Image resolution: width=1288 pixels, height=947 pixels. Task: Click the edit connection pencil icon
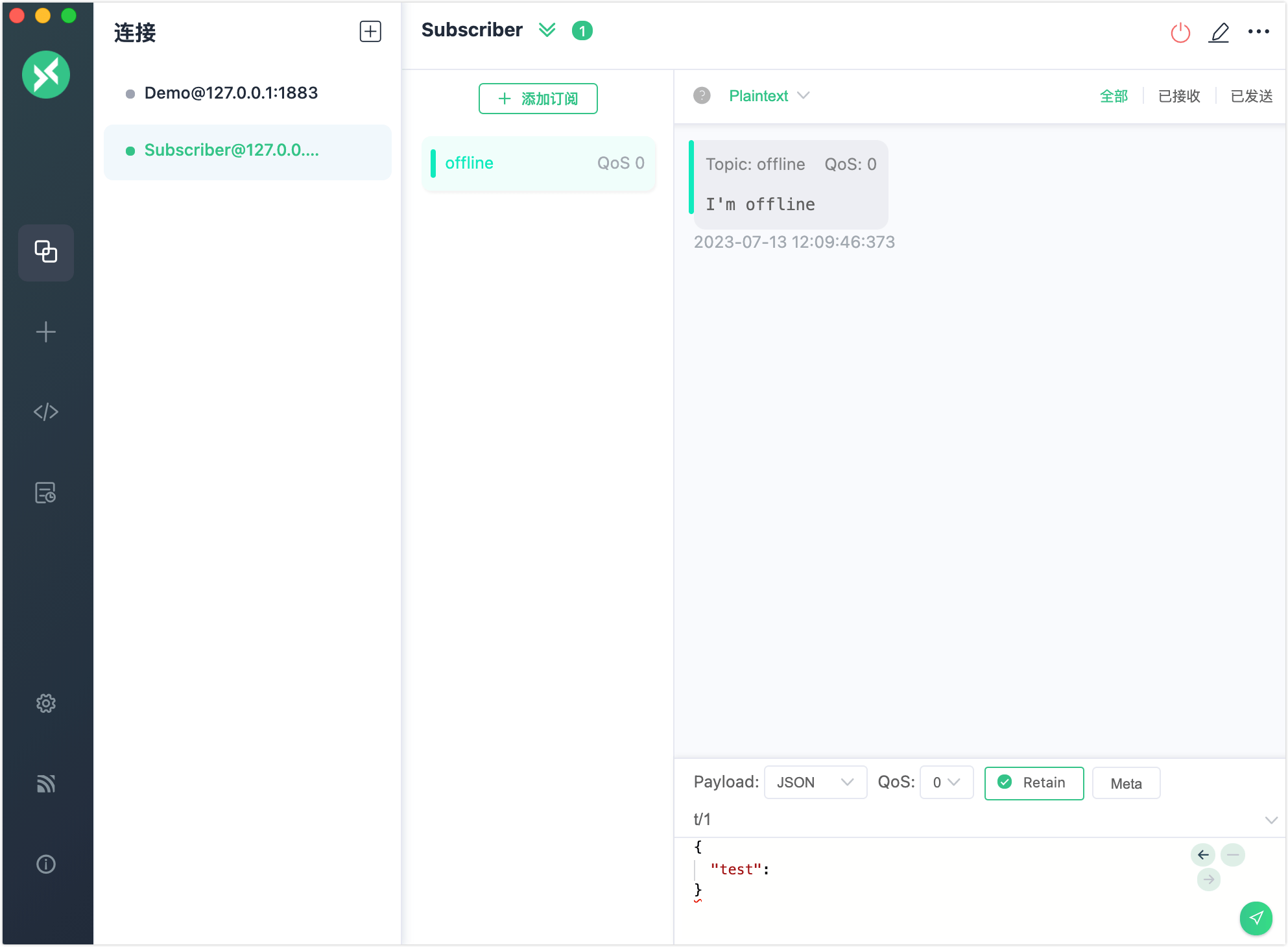pyautogui.click(x=1219, y=32)
